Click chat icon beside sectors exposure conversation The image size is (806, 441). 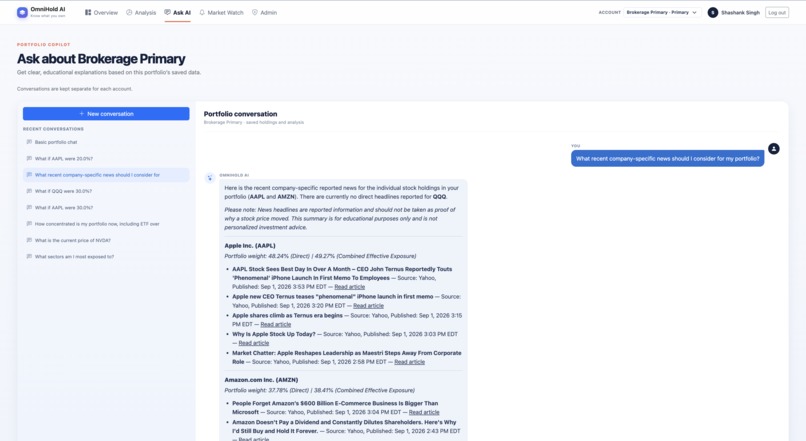click(x=29, y=256)
